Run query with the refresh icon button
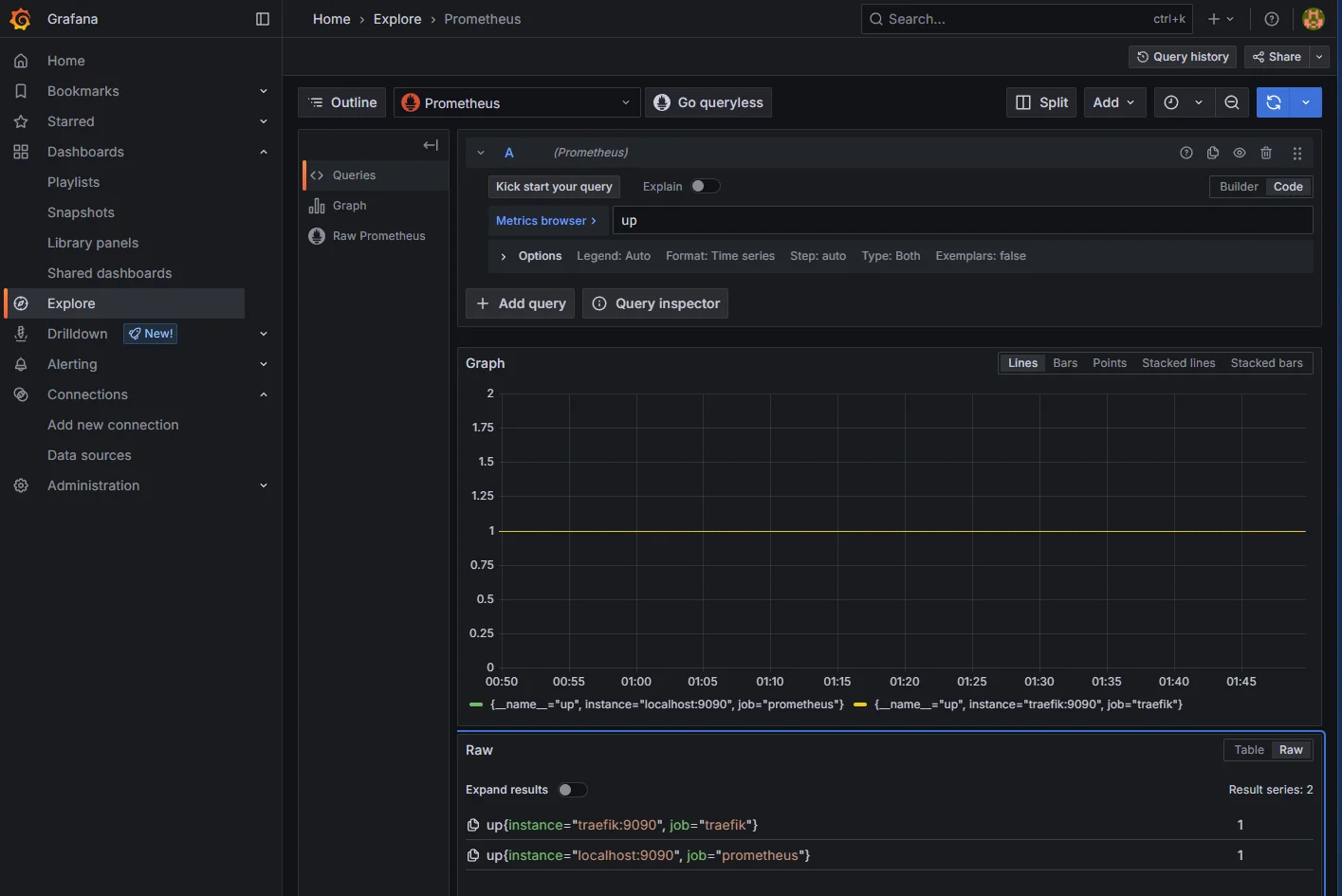This screenshot has height=896, width=1342. (x=1274, y=102)
